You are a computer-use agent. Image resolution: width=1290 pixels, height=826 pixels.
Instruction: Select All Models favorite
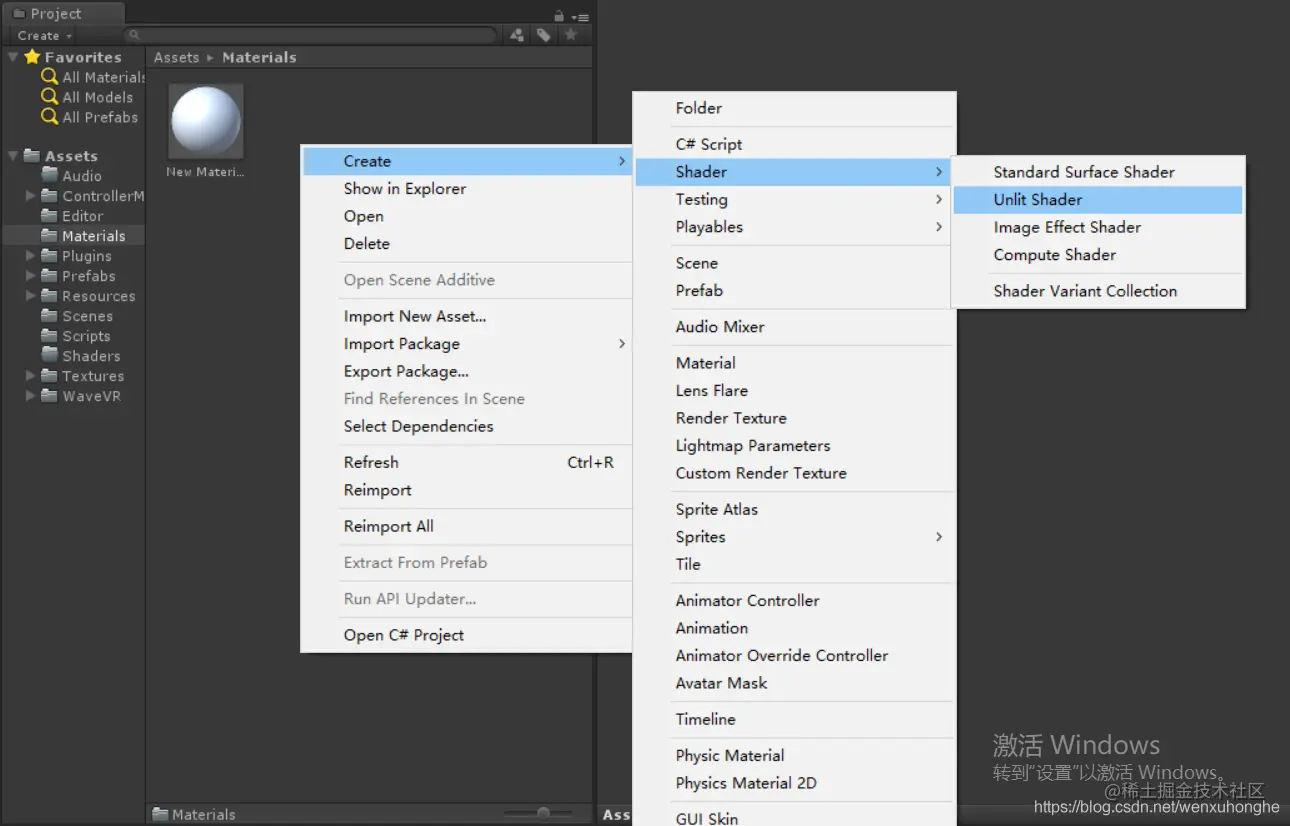coord(97,97)
